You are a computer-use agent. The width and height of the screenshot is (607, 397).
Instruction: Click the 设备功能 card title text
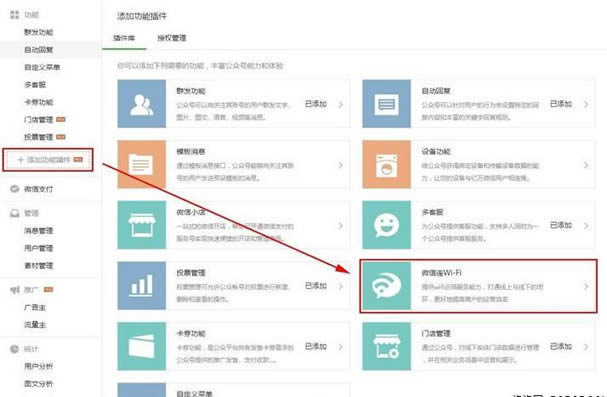436,152
